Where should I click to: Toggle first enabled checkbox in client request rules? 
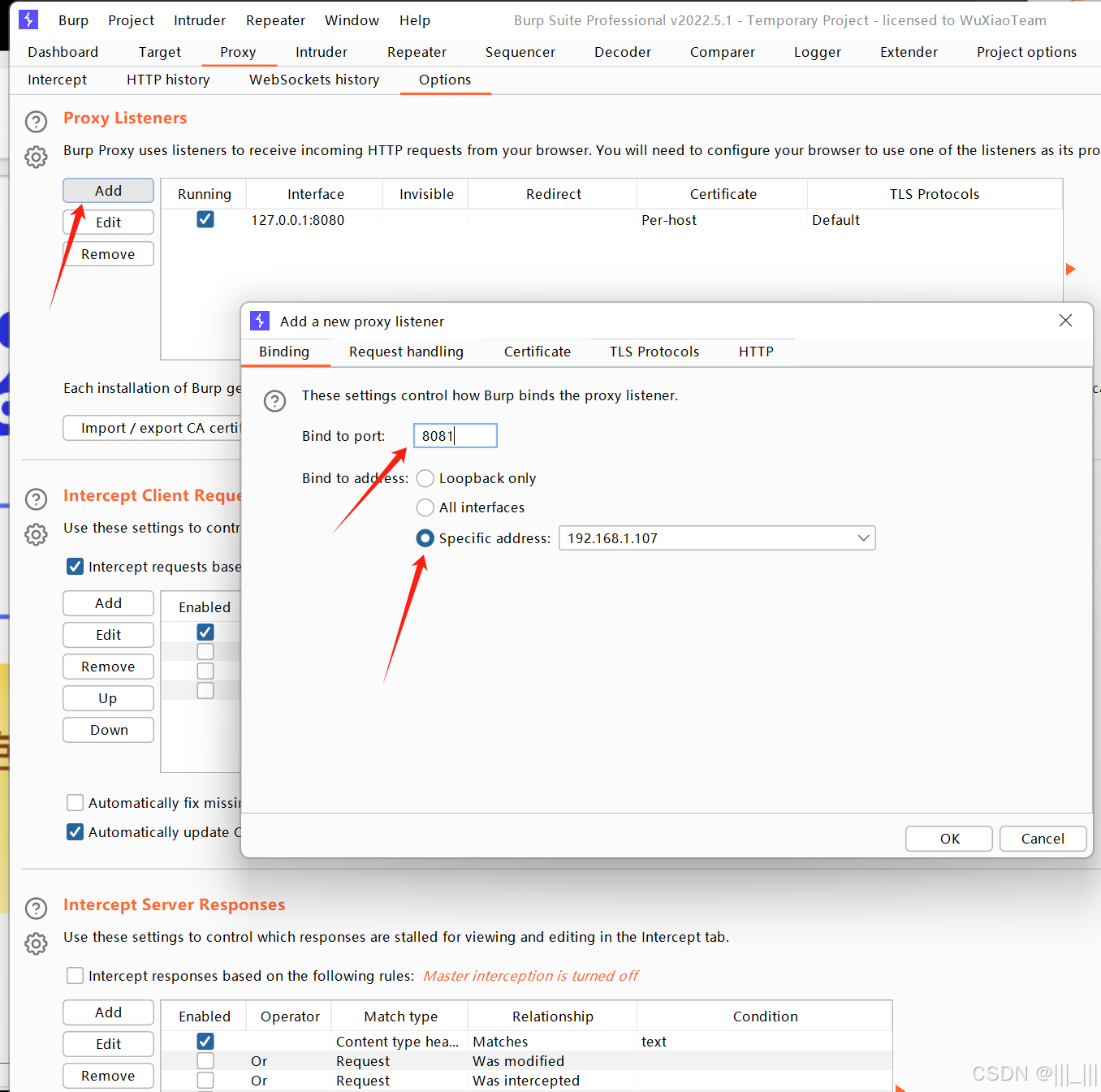tap(205, 632)
